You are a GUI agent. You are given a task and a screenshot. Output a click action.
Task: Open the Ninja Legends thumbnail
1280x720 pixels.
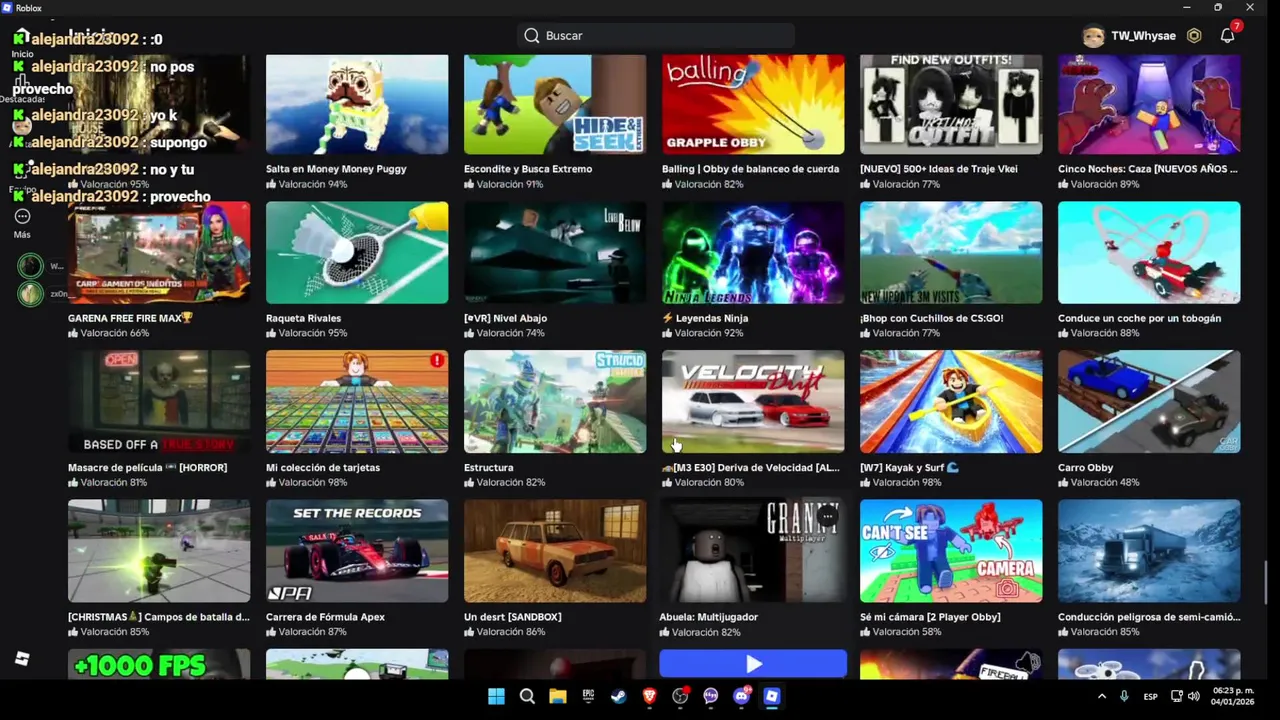click(753, 252)
